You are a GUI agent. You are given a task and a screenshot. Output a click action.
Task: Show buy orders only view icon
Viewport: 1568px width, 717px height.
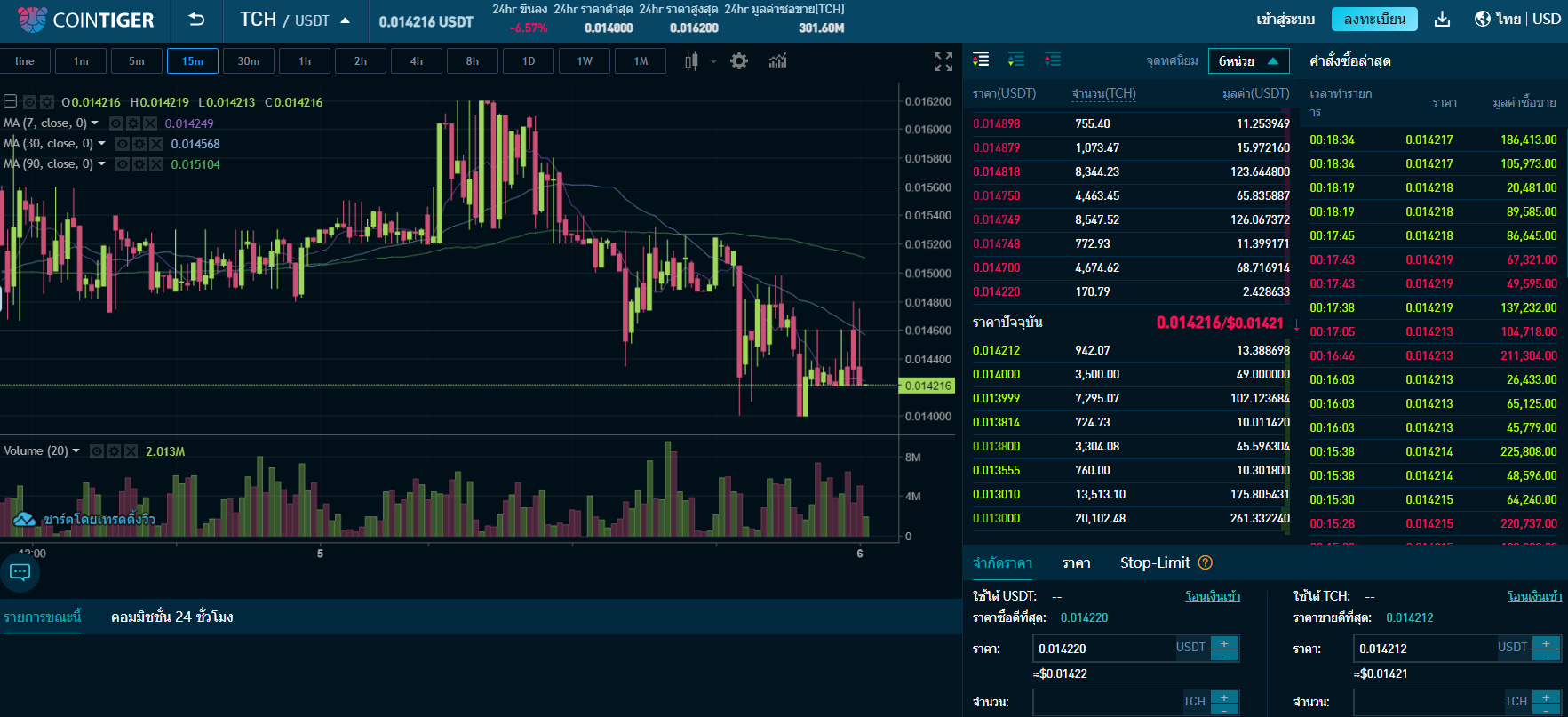coord(1016,59)
